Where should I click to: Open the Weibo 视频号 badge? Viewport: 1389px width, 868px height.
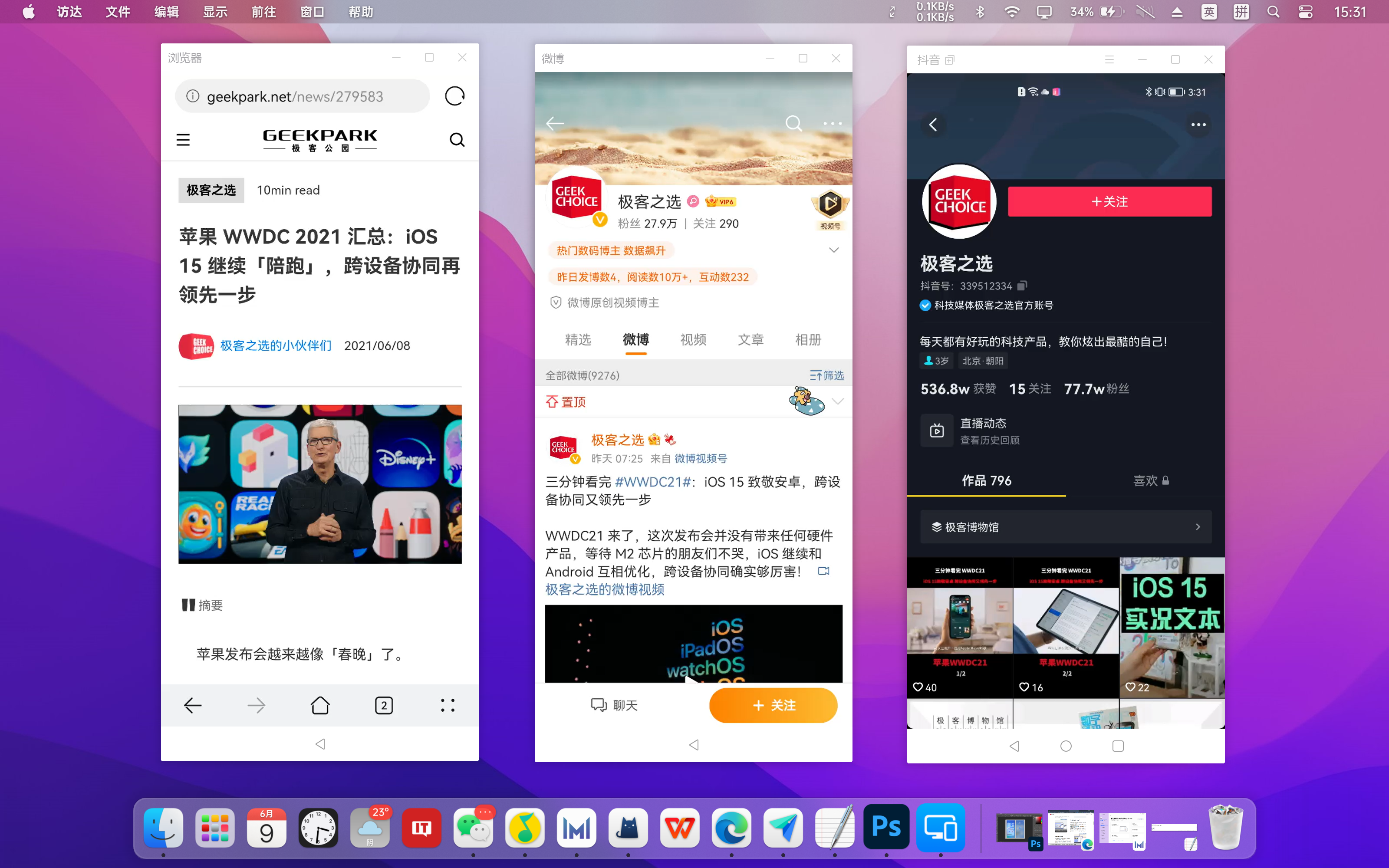click(x=830, y=210)
